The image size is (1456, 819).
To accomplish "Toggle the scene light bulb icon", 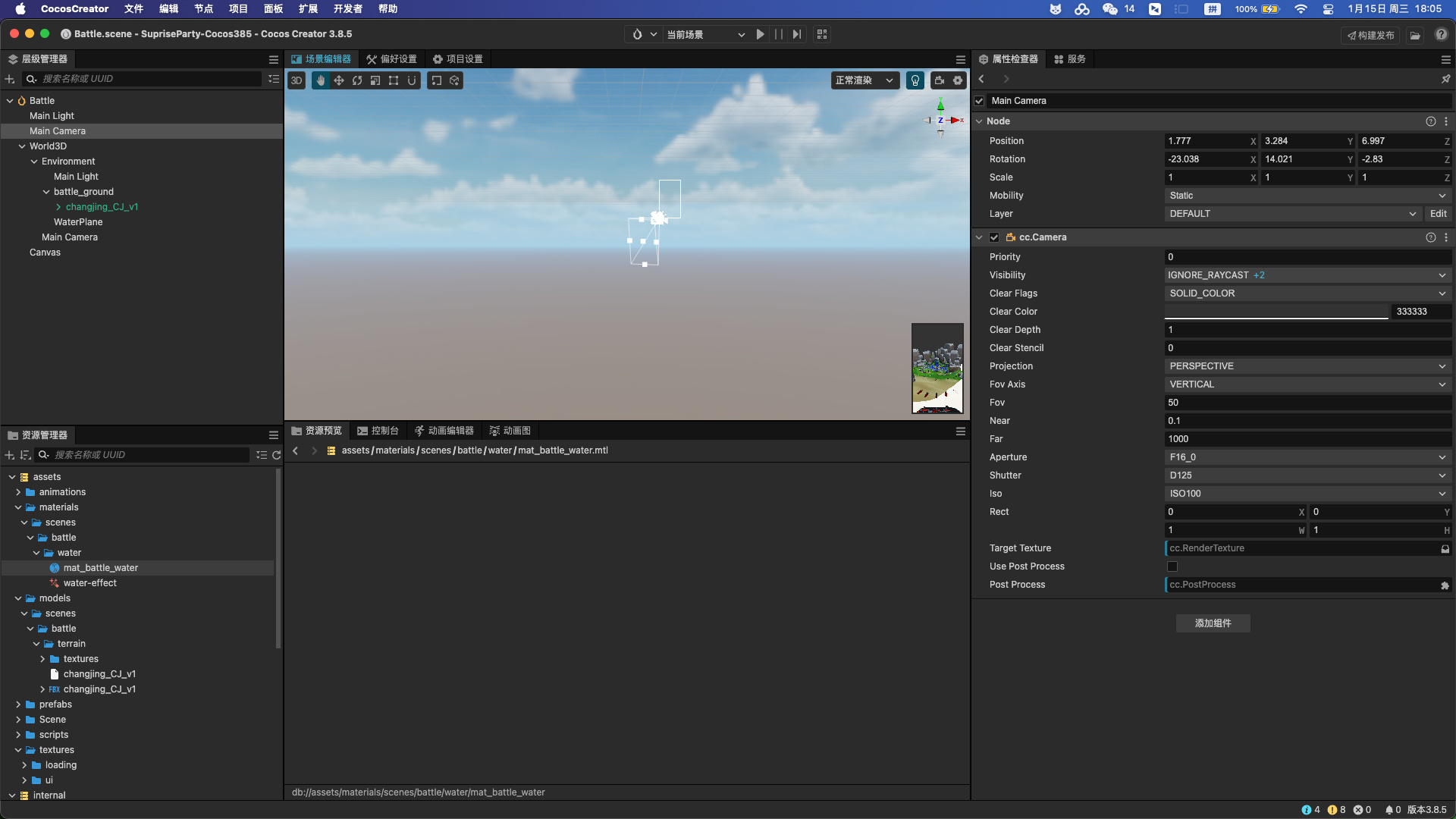I will (915, 80).
